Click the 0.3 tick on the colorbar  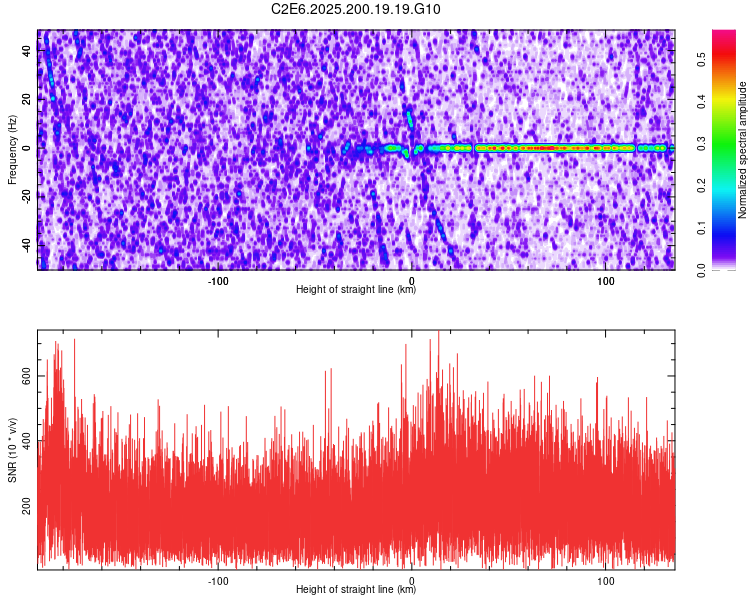[x=701, y=144]
